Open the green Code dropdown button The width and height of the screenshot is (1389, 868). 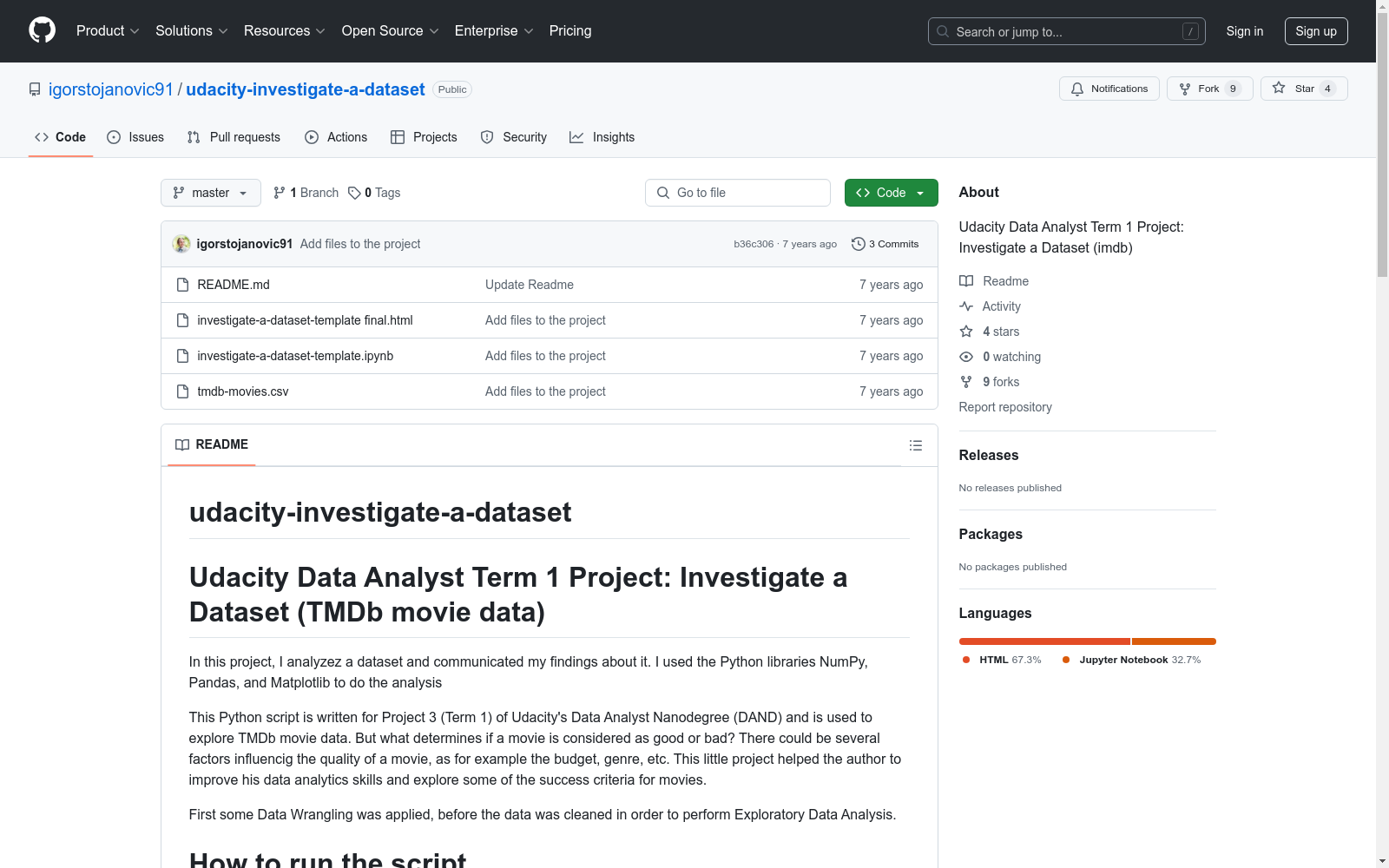tap(891, 193)
